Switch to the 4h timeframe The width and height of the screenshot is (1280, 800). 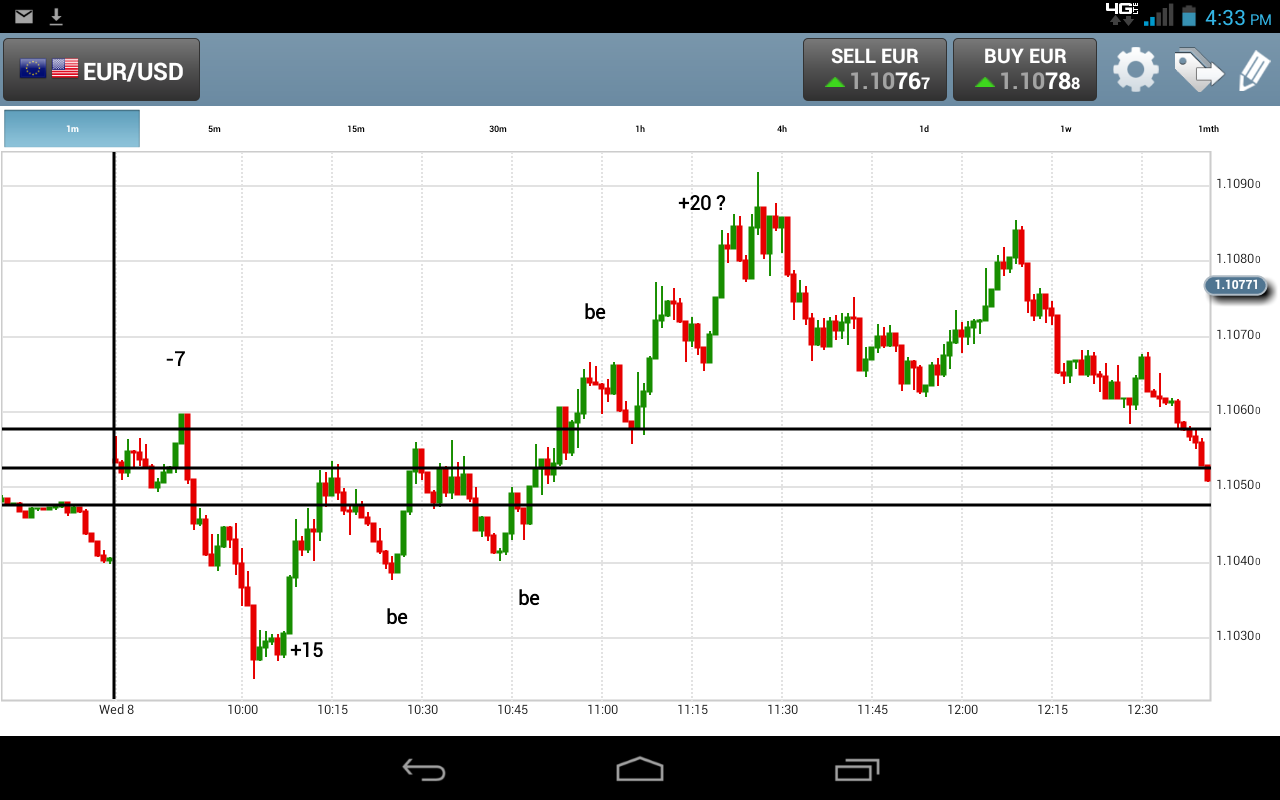(x=782, y=129)
